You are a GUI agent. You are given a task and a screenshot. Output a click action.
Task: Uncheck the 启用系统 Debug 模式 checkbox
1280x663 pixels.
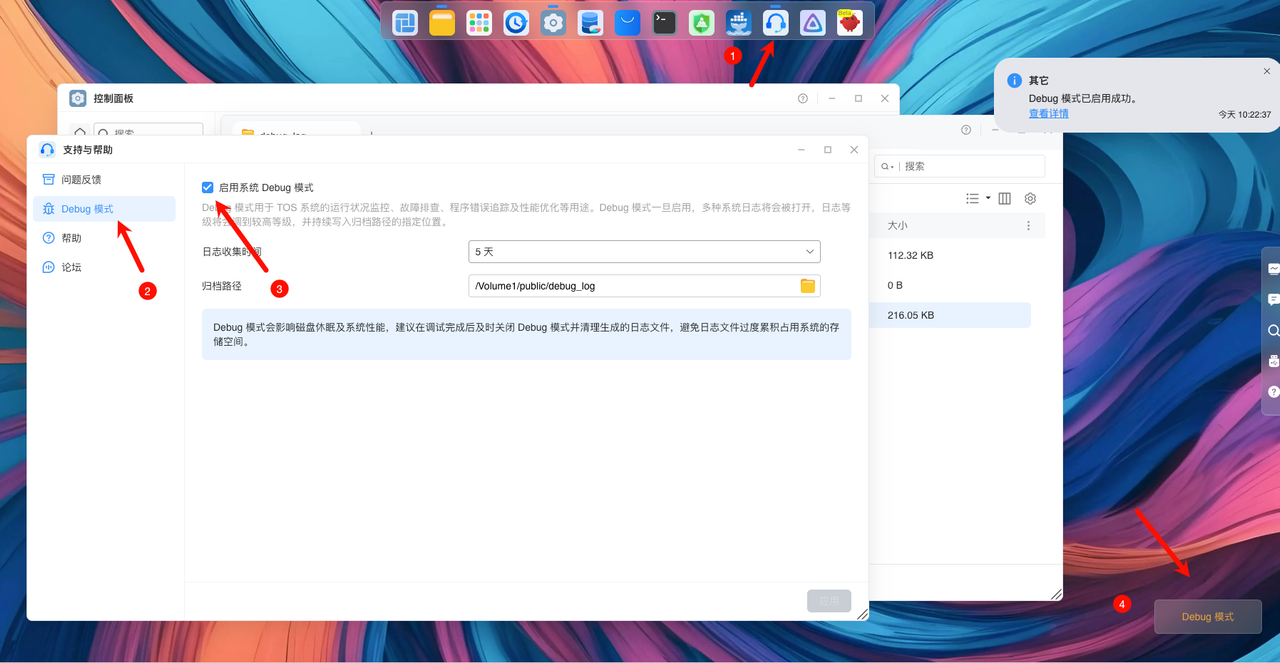tap(207, 187)
